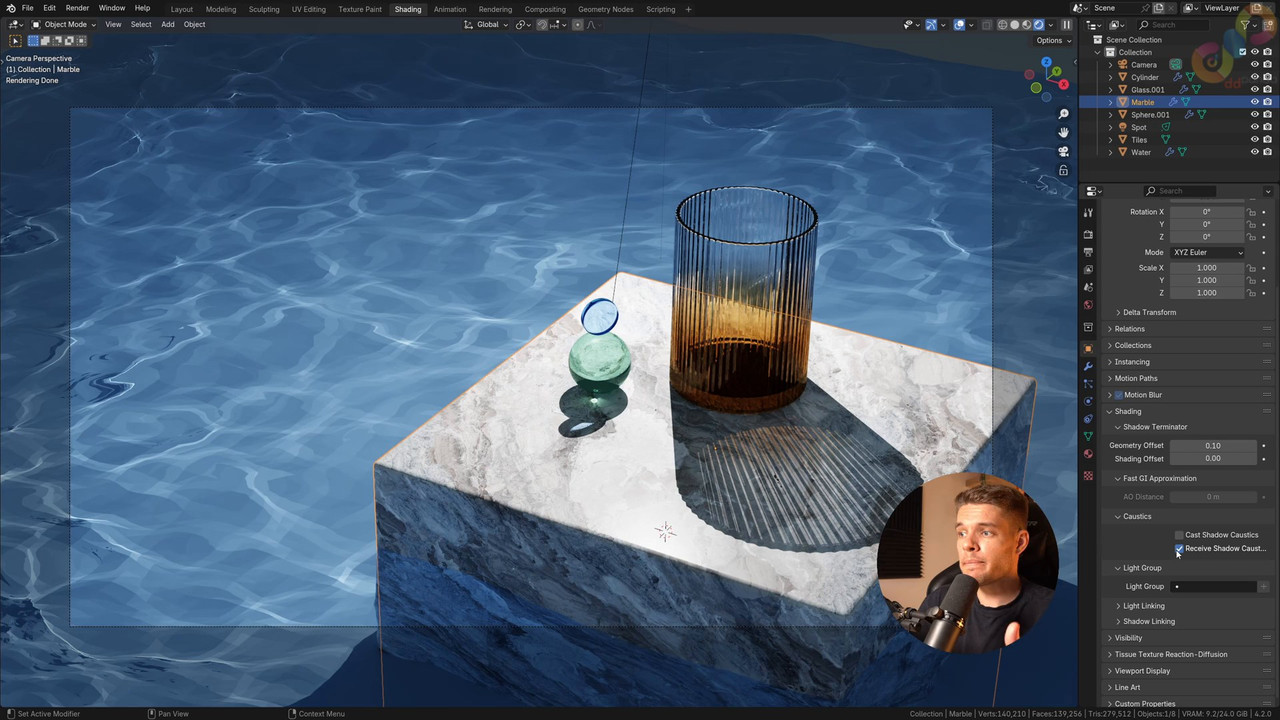Switch to the Layout workspace tab
Viewport: 1280px width, 720px height.
(x=182, y=9)
